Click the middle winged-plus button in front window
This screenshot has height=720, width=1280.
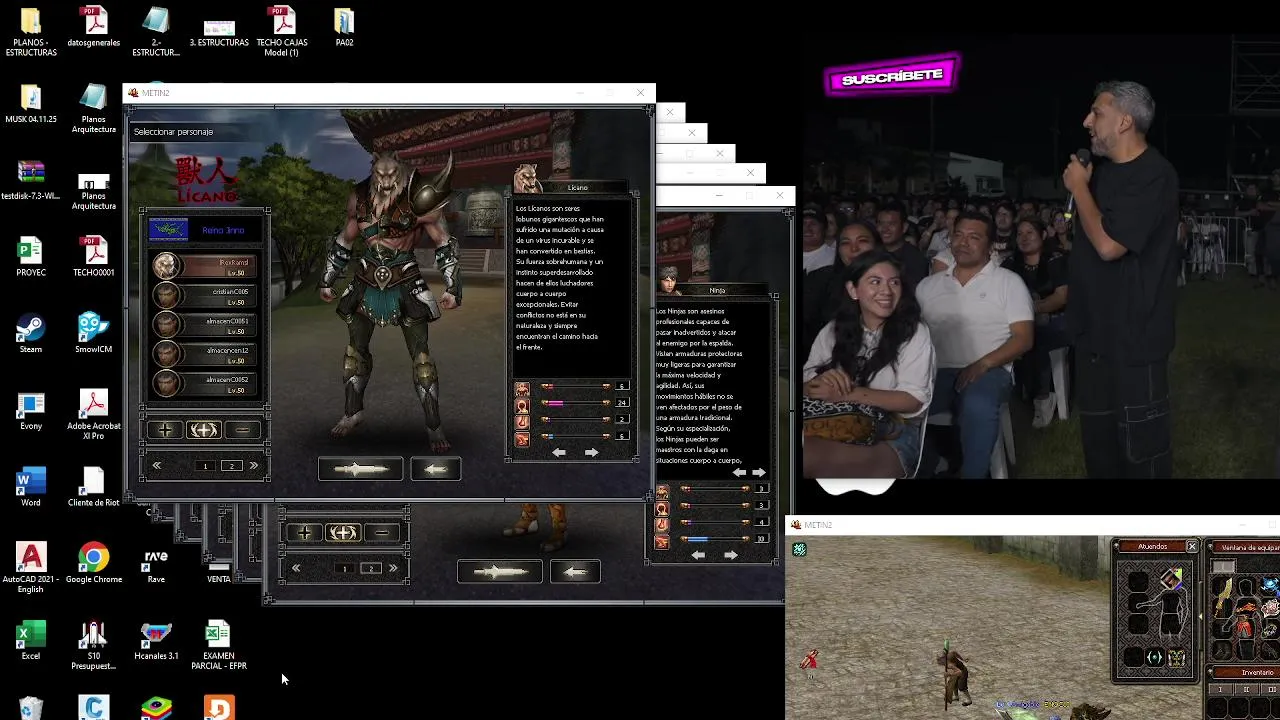pyautogui.click(x=204, y=430)
